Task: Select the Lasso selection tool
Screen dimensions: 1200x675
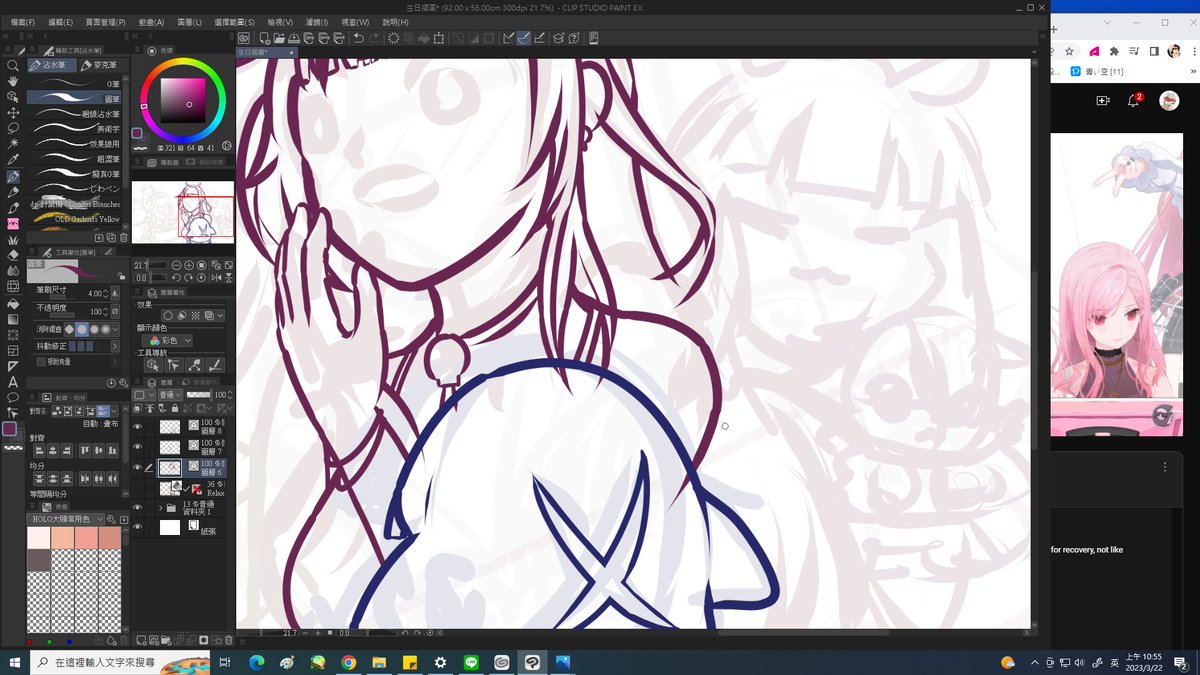Action: (13, 128)
